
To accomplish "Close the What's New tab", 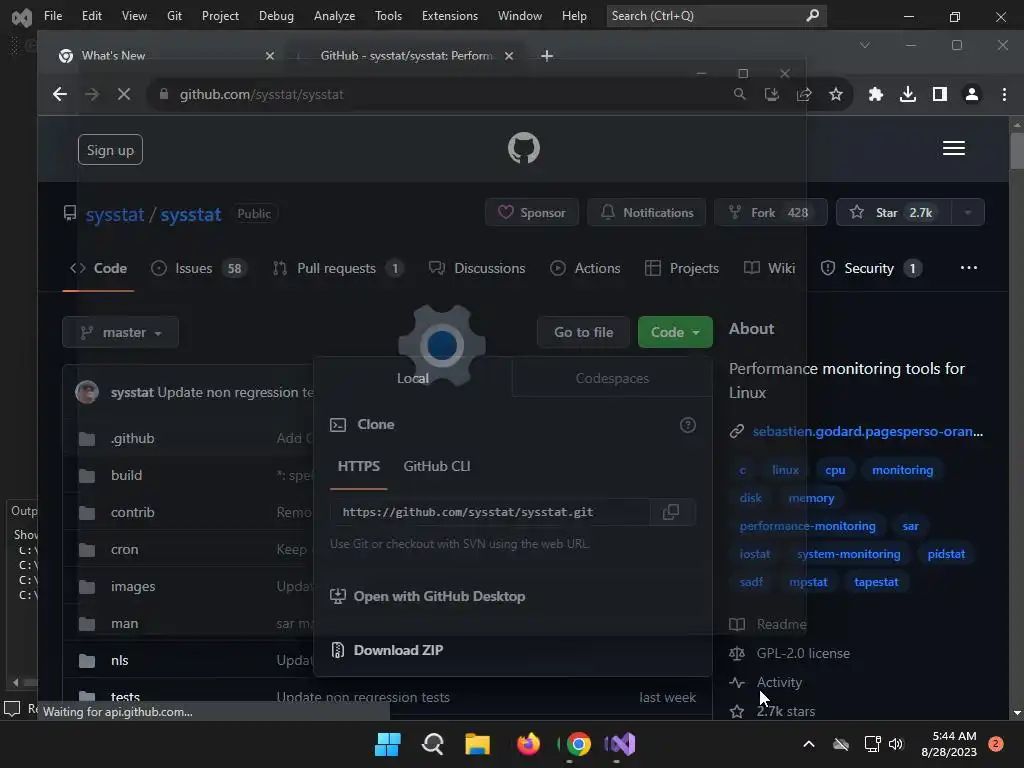I will [x=270, y=56].
